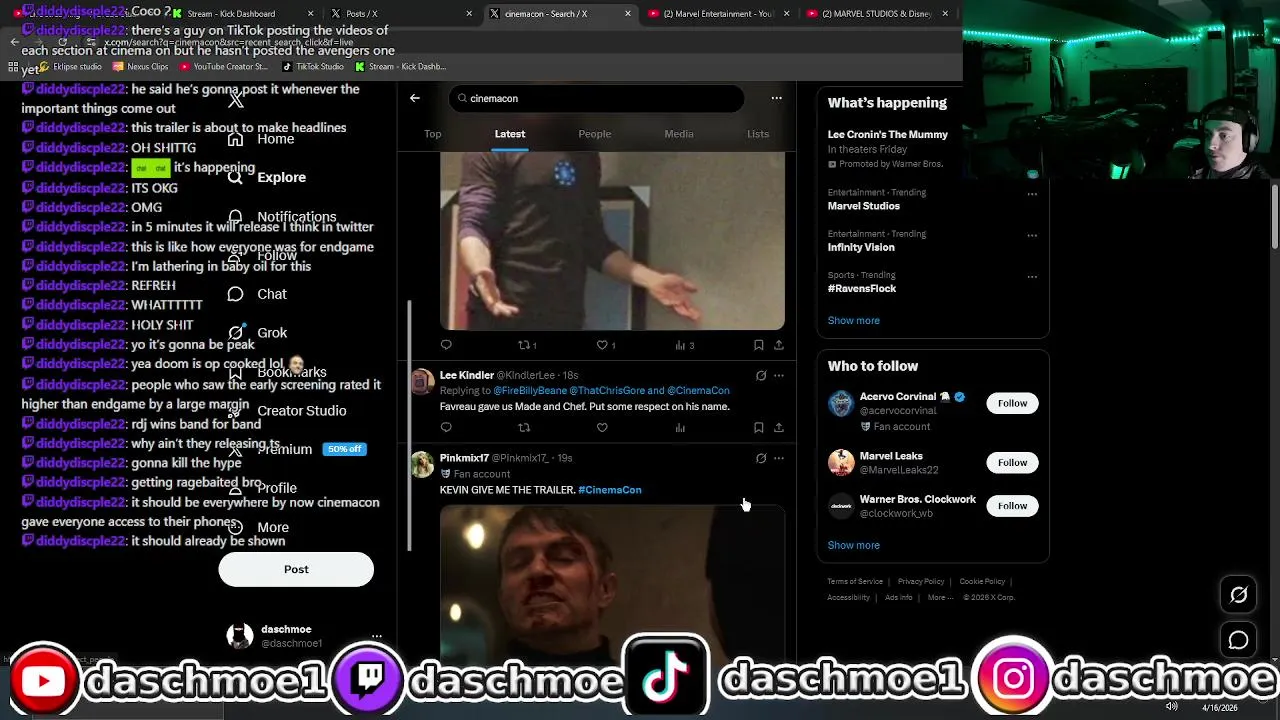Switch to Stream - Kick Dashboard browser tab
The image size is (1280, 720).
[240, 14]
